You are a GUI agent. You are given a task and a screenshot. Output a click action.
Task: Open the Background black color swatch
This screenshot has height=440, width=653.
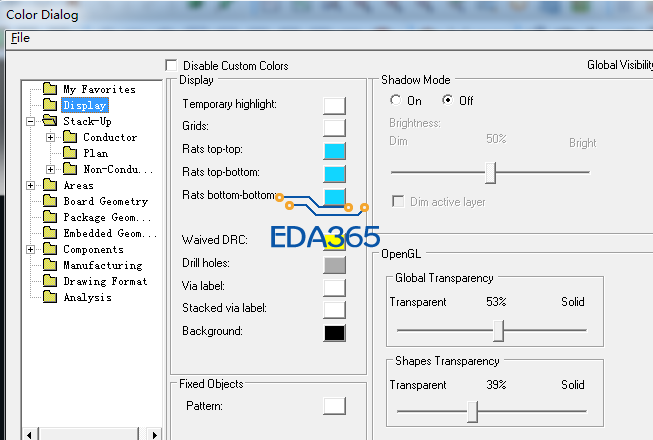pyautogui.click(x=334, y=333)
